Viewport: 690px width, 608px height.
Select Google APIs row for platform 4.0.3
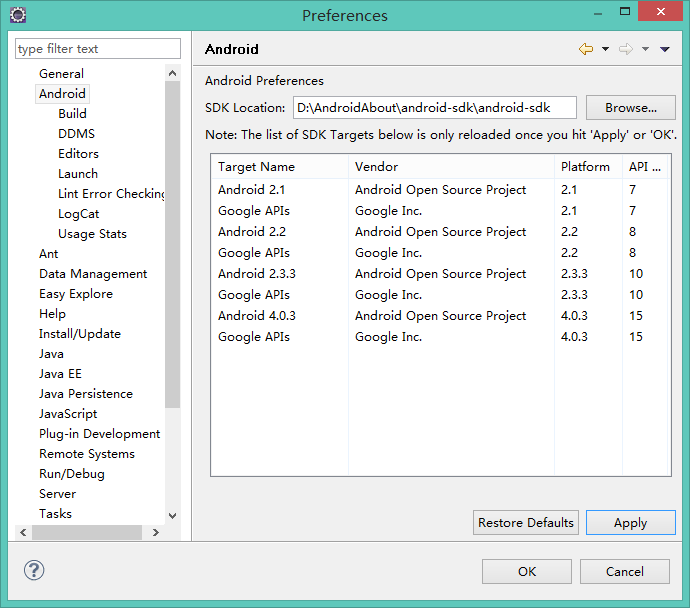click(x=441, y=337)
